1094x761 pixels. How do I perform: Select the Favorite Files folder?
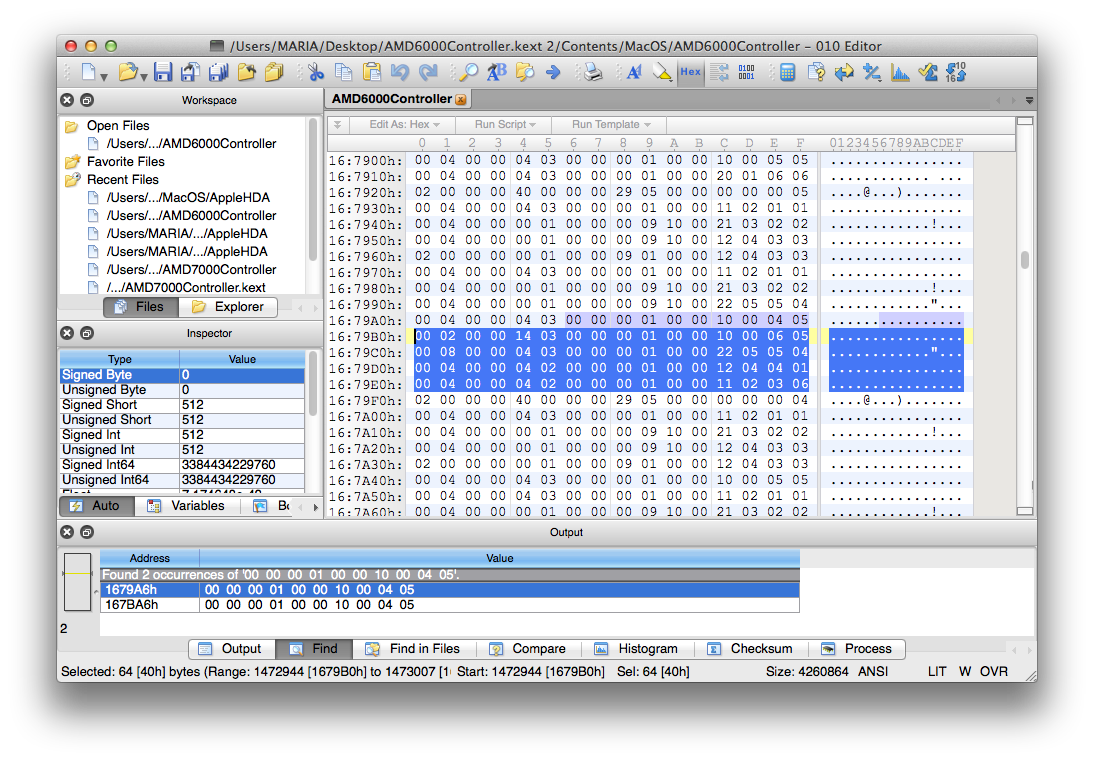(126, 162)
